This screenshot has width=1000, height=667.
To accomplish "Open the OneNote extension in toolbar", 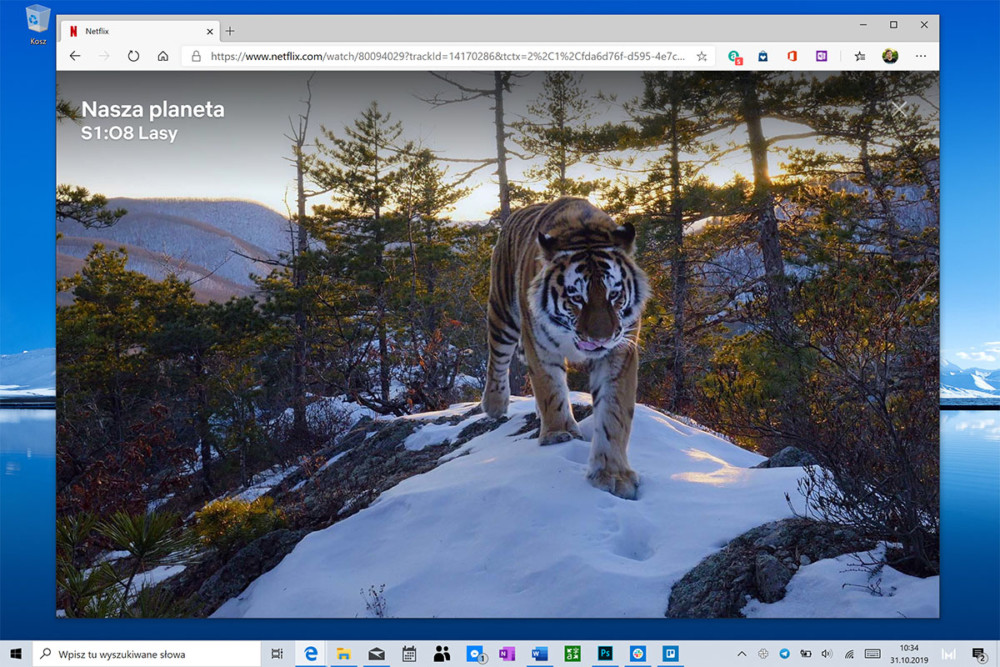I will pyautogui.click(x=821, y=57).
